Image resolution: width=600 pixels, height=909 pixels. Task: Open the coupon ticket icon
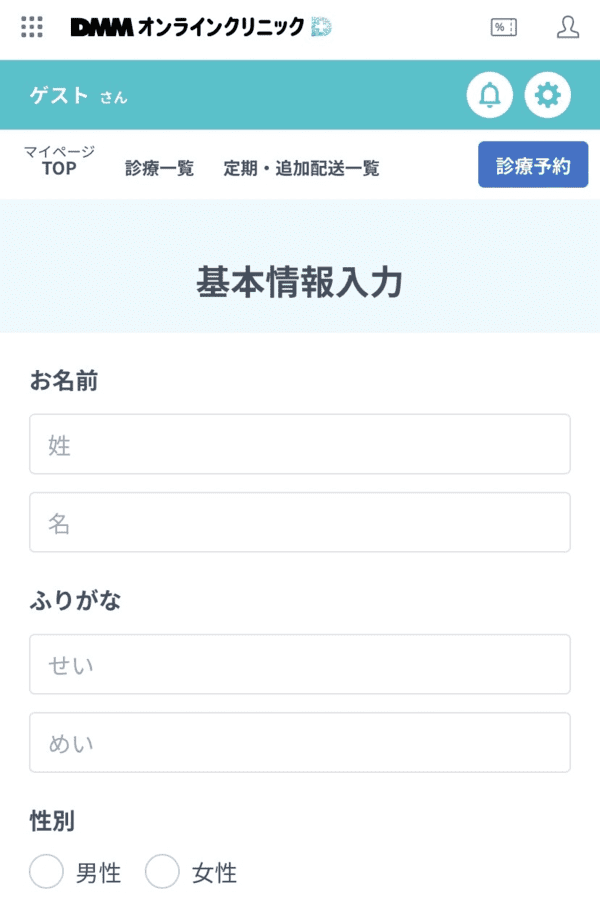click(x=503, y=27)
